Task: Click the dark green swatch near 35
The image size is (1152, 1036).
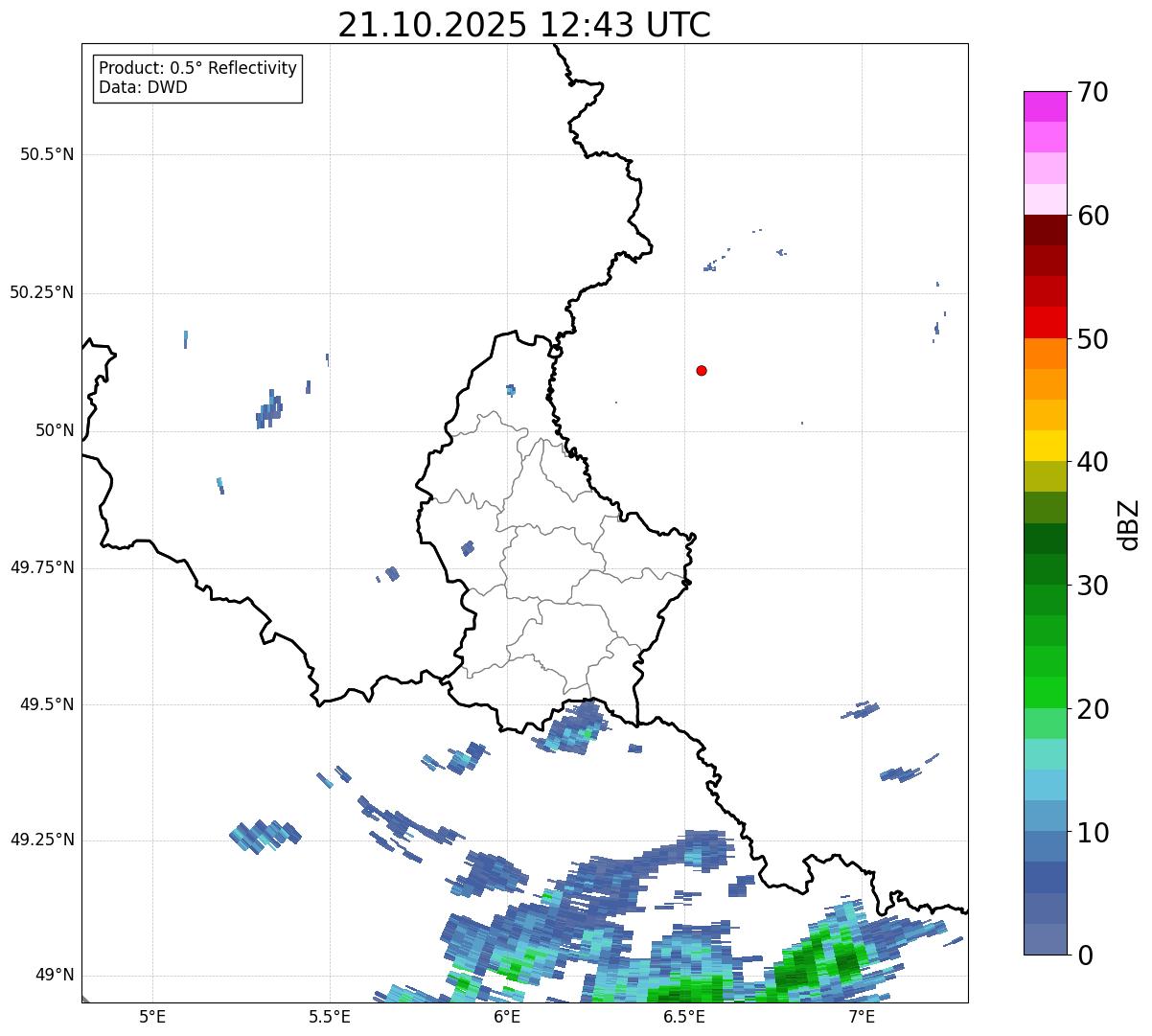Action: [x=1045, y=539]
